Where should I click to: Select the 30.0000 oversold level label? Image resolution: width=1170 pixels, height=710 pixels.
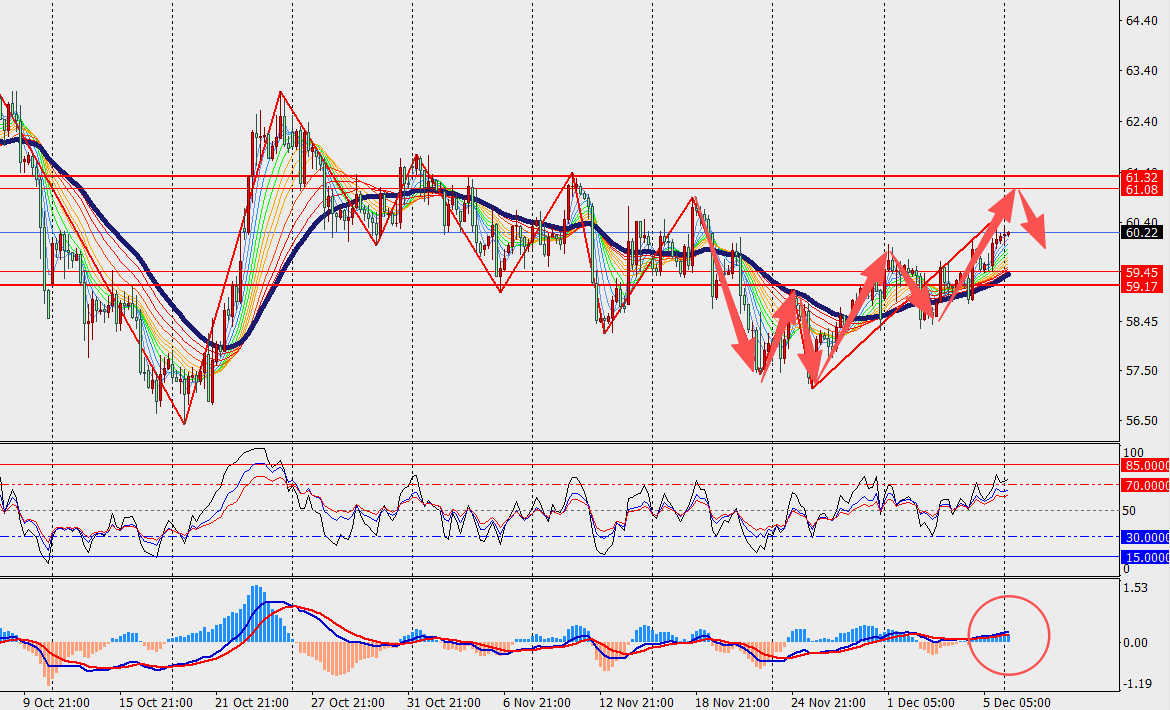(1146, 537)
